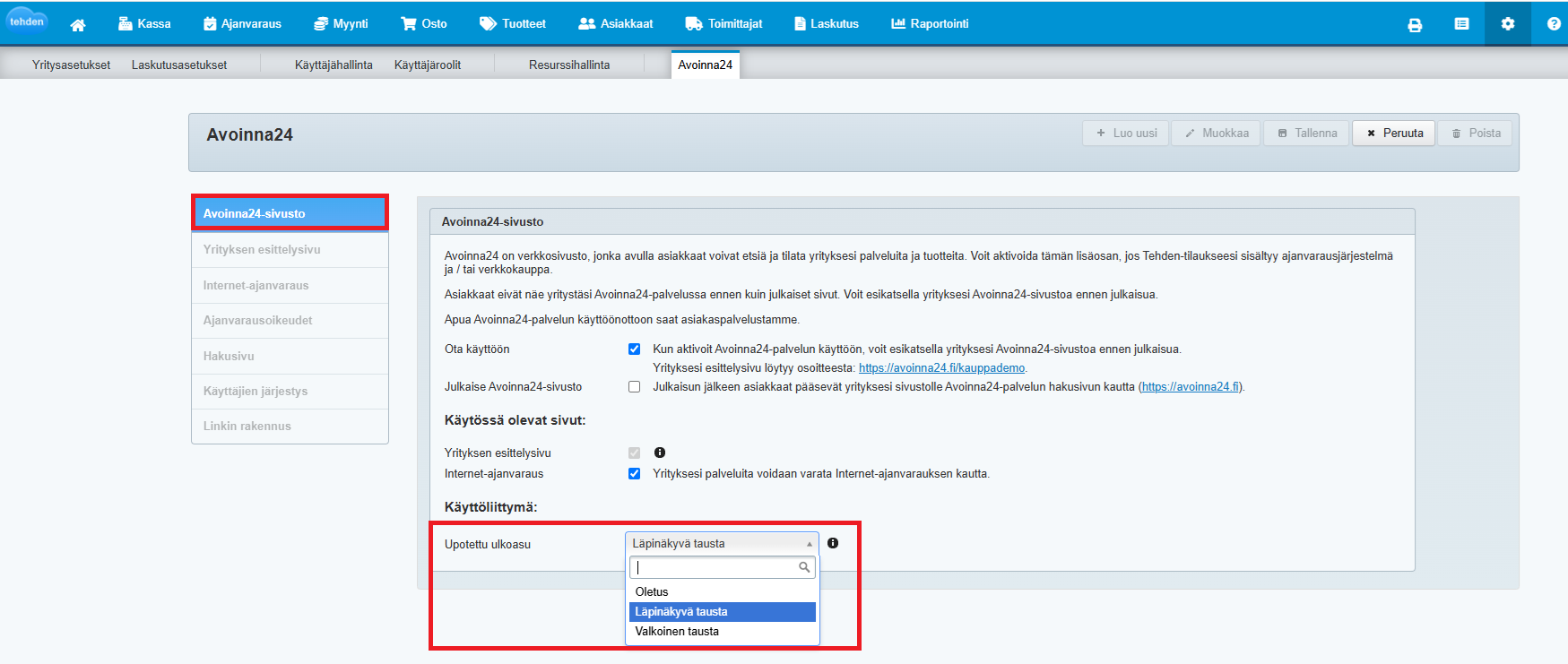
Task: Switch to the Käyttäjähallinta tab
Action: click(x=334, y=65)
